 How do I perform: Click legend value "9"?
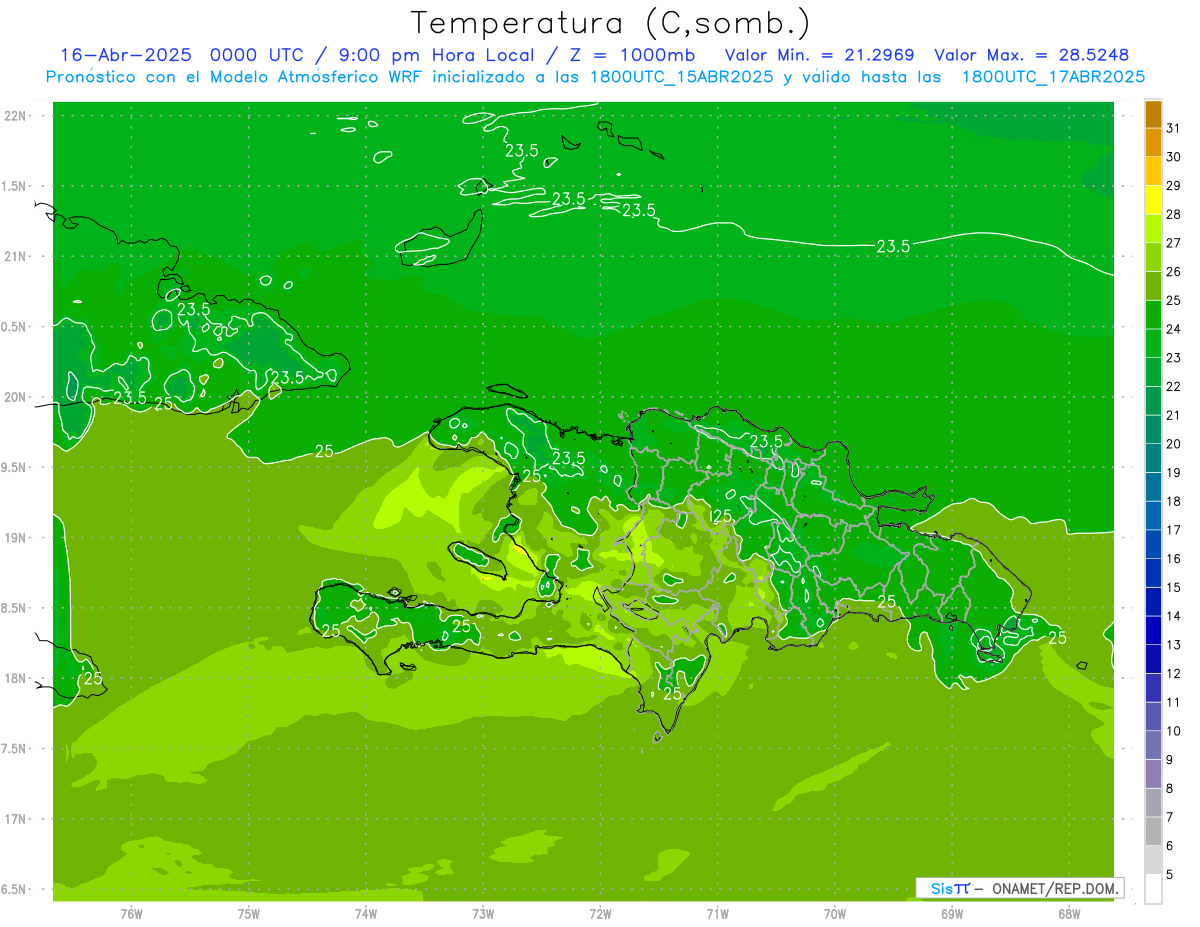coord(1170,760)
